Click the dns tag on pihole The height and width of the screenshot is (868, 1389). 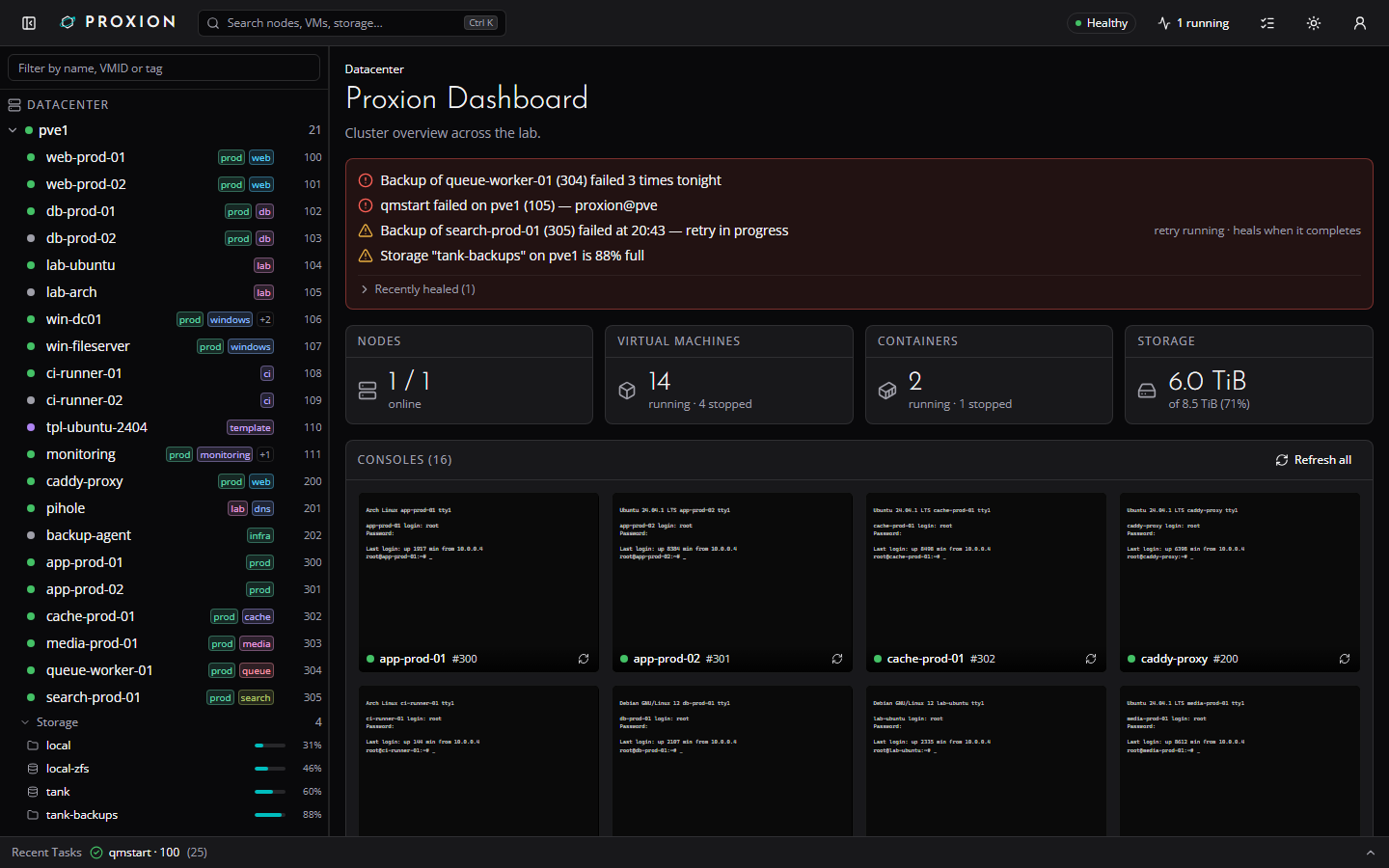[x=262, y=508]
